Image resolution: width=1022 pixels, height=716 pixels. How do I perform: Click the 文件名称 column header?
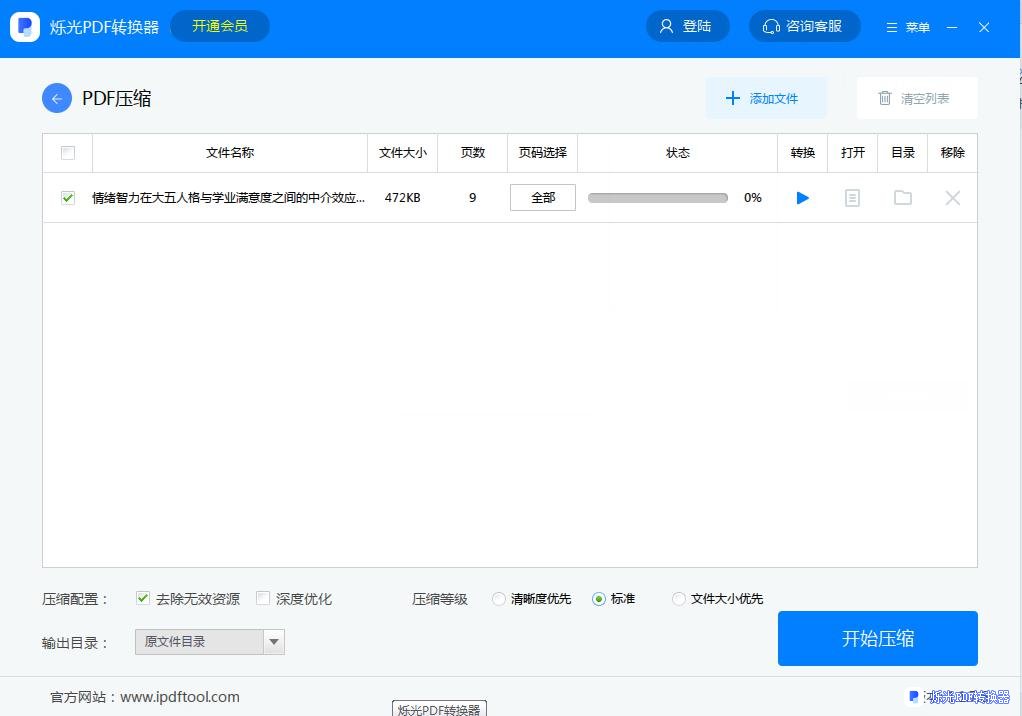click(229, 152)
